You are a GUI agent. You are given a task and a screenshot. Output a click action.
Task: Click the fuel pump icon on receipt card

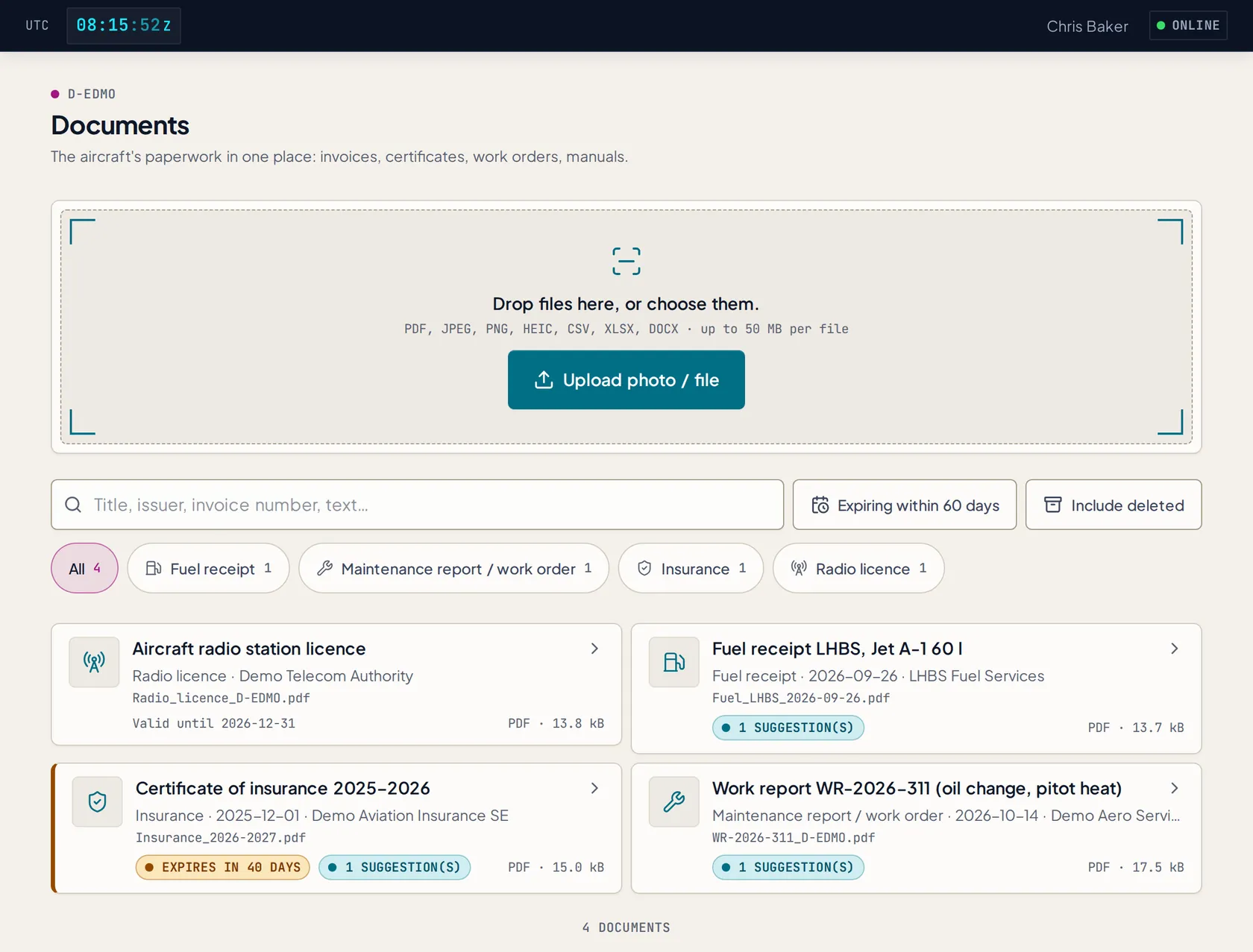click(673, 662)
